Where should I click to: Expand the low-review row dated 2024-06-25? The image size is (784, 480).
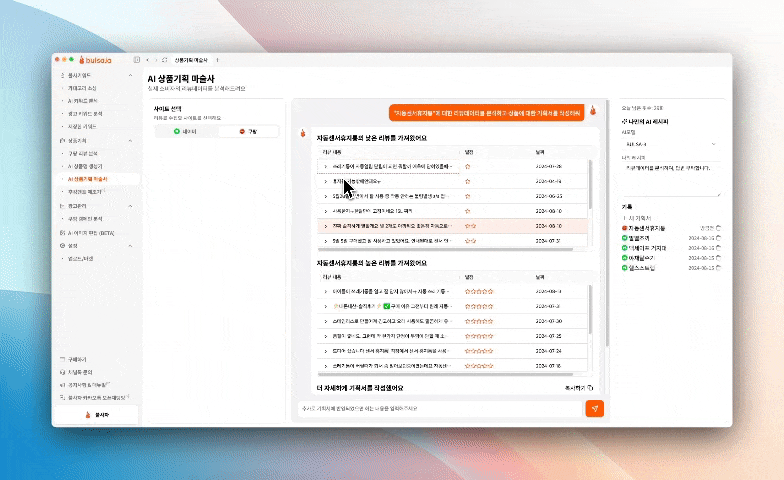click(x=326, y=196)
